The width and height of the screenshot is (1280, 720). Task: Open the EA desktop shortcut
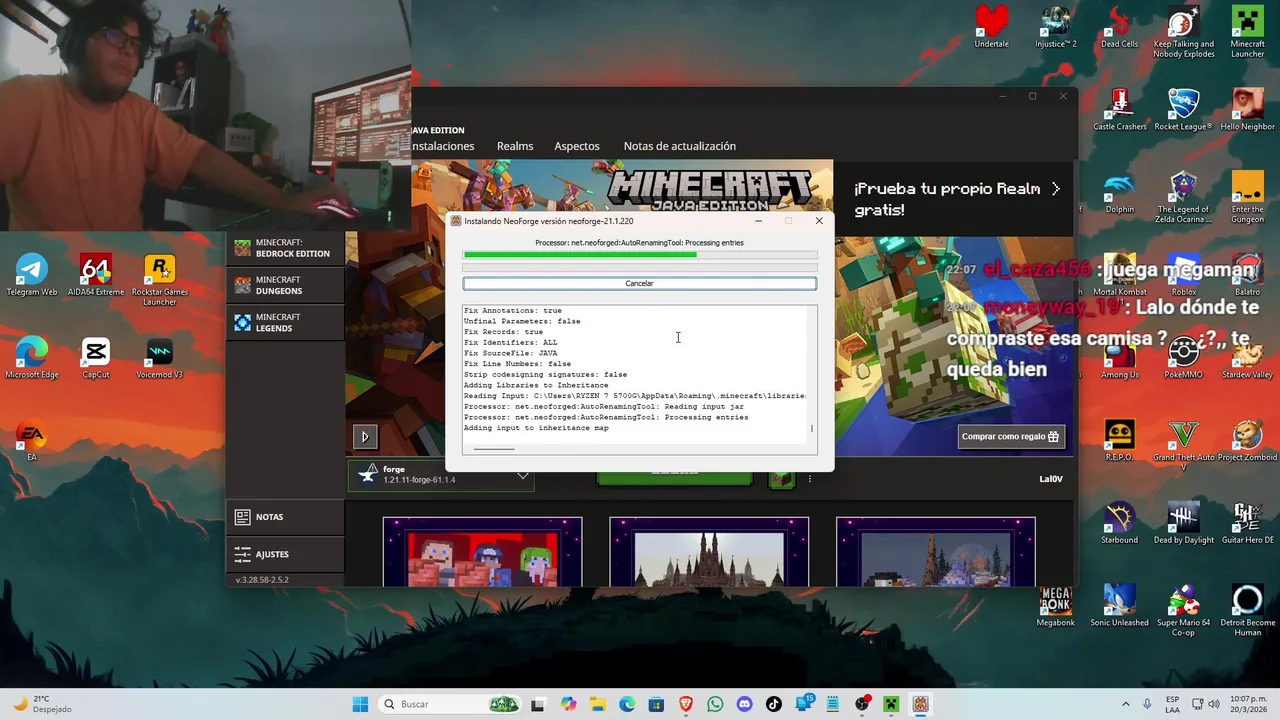32,441
